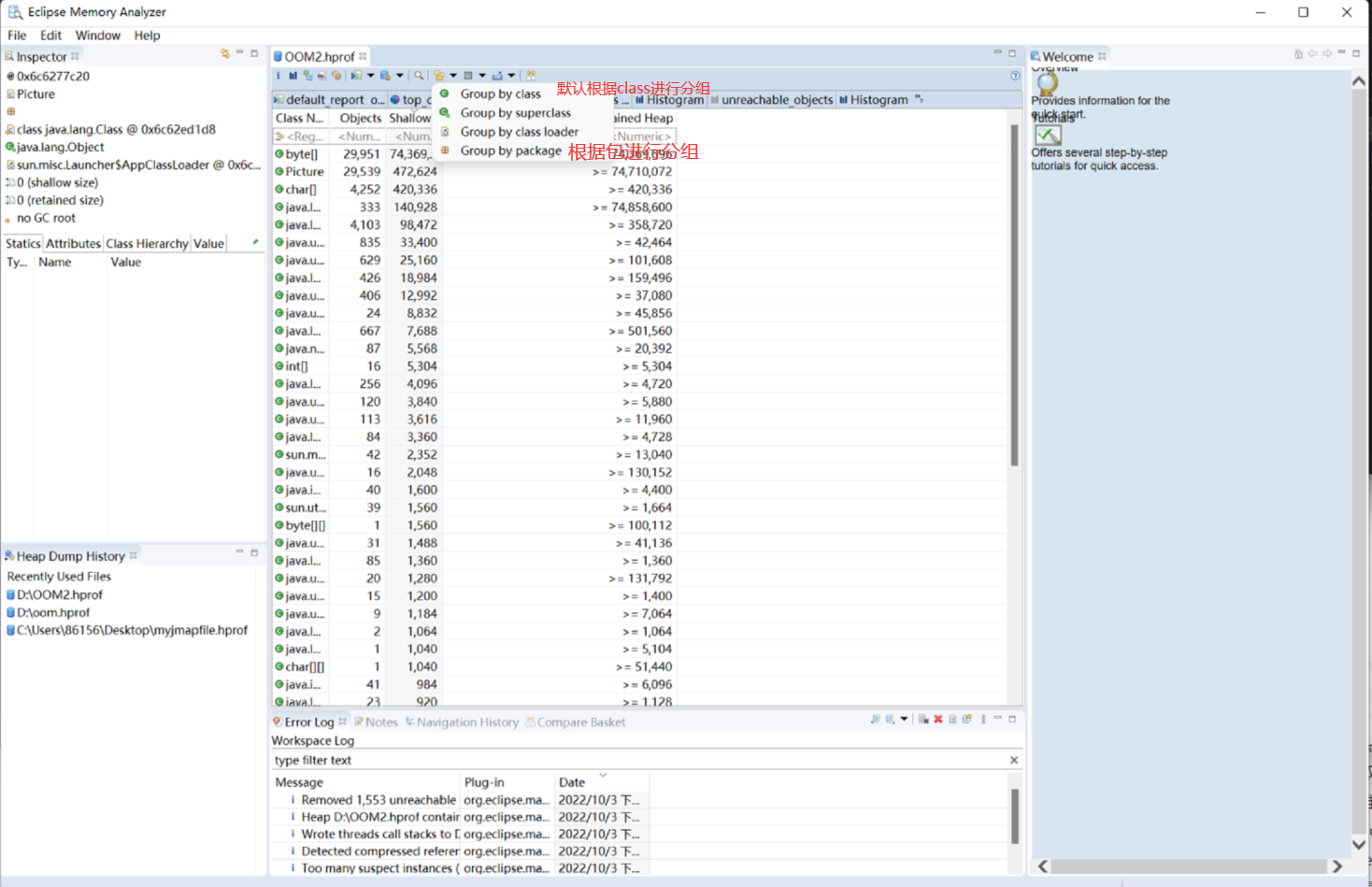This screenshot has height=887, width=1372.
Task: Open the Error Log import dropdown arrow
Action: [904, 719]
